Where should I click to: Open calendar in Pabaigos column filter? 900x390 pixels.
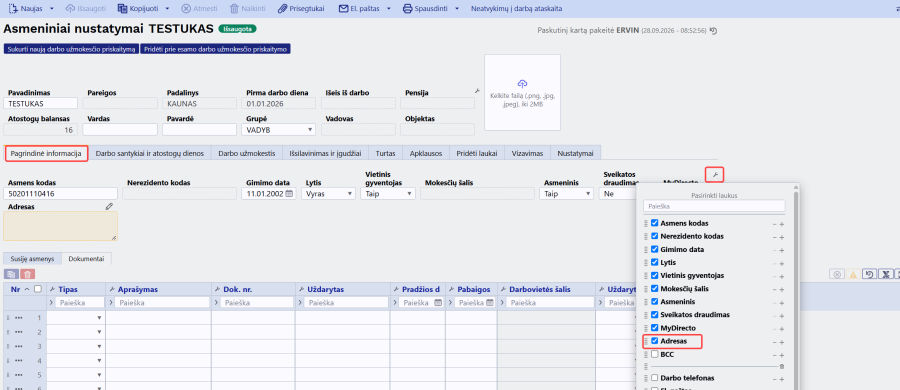tap(490, 302)
